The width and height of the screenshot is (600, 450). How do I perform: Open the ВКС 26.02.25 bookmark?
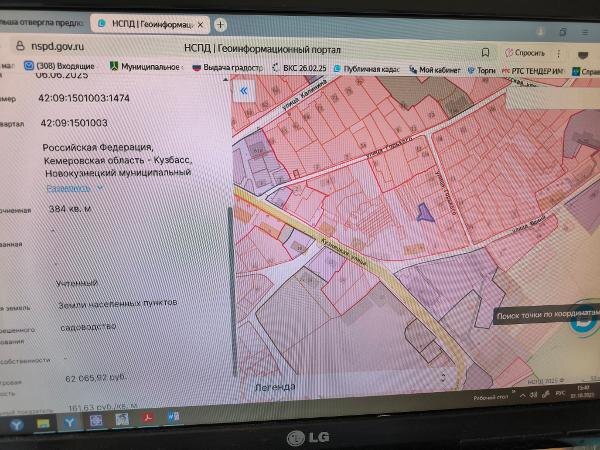coord(299,68)
